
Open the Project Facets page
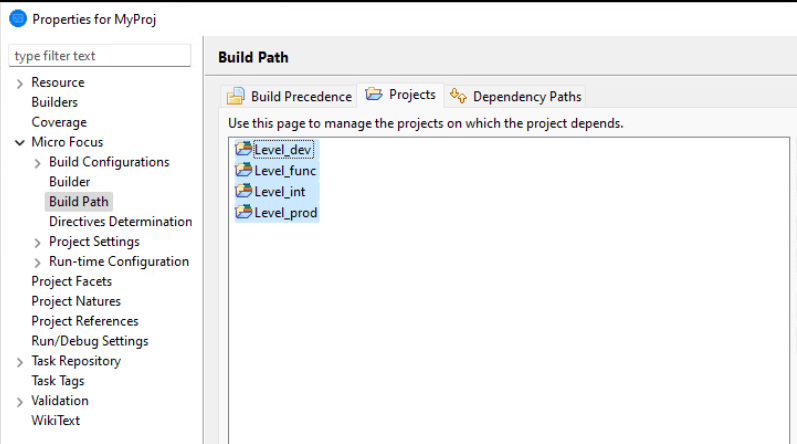(x=72, y=282)
